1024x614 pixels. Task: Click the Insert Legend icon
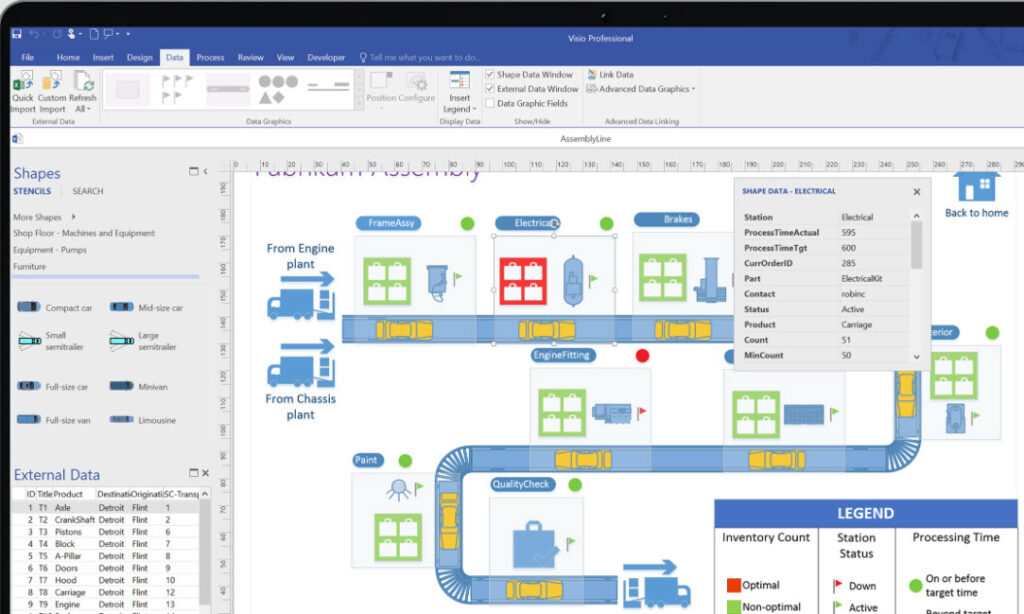coord(460,80)
